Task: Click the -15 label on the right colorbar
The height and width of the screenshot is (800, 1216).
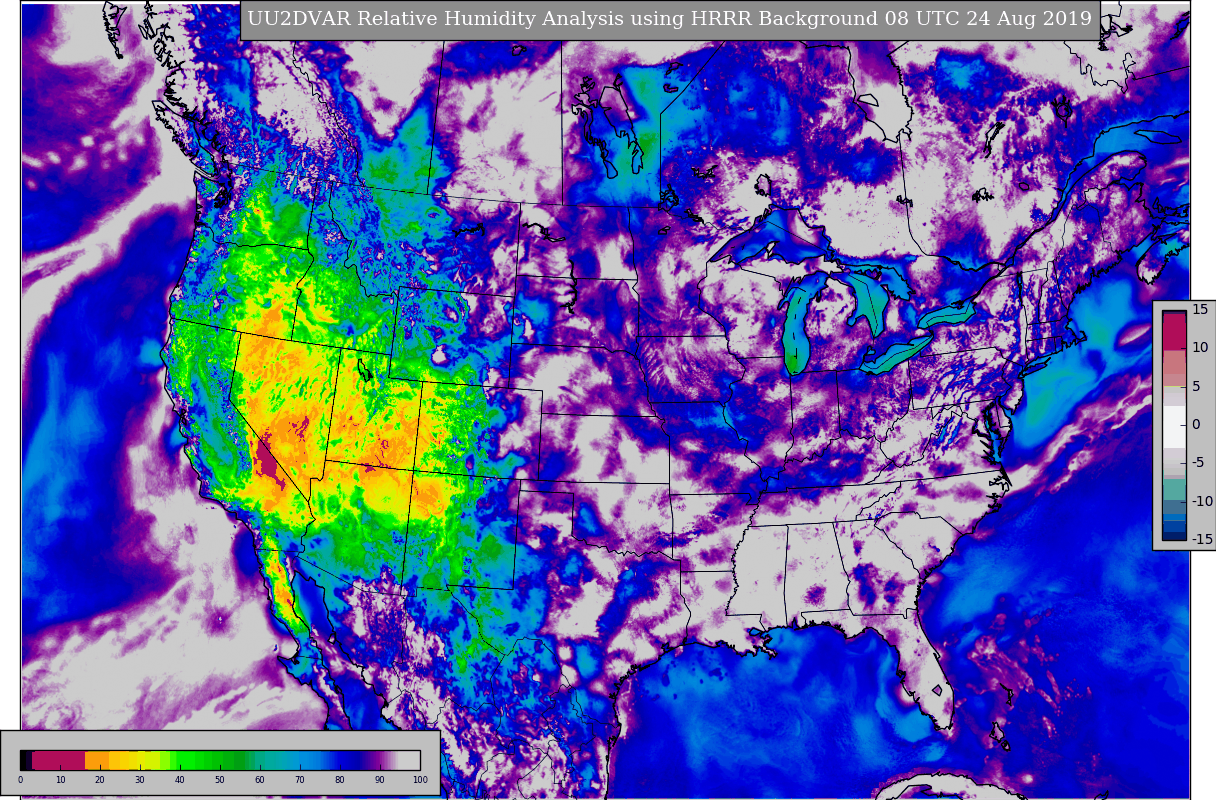Action: pyautogui.click(x=1201, y=539)
